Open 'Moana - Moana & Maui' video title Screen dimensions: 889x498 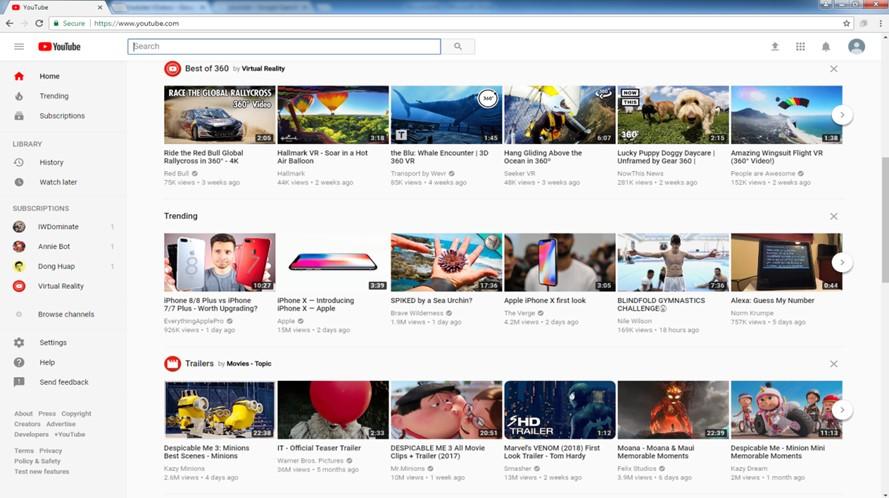coord(655,452)
